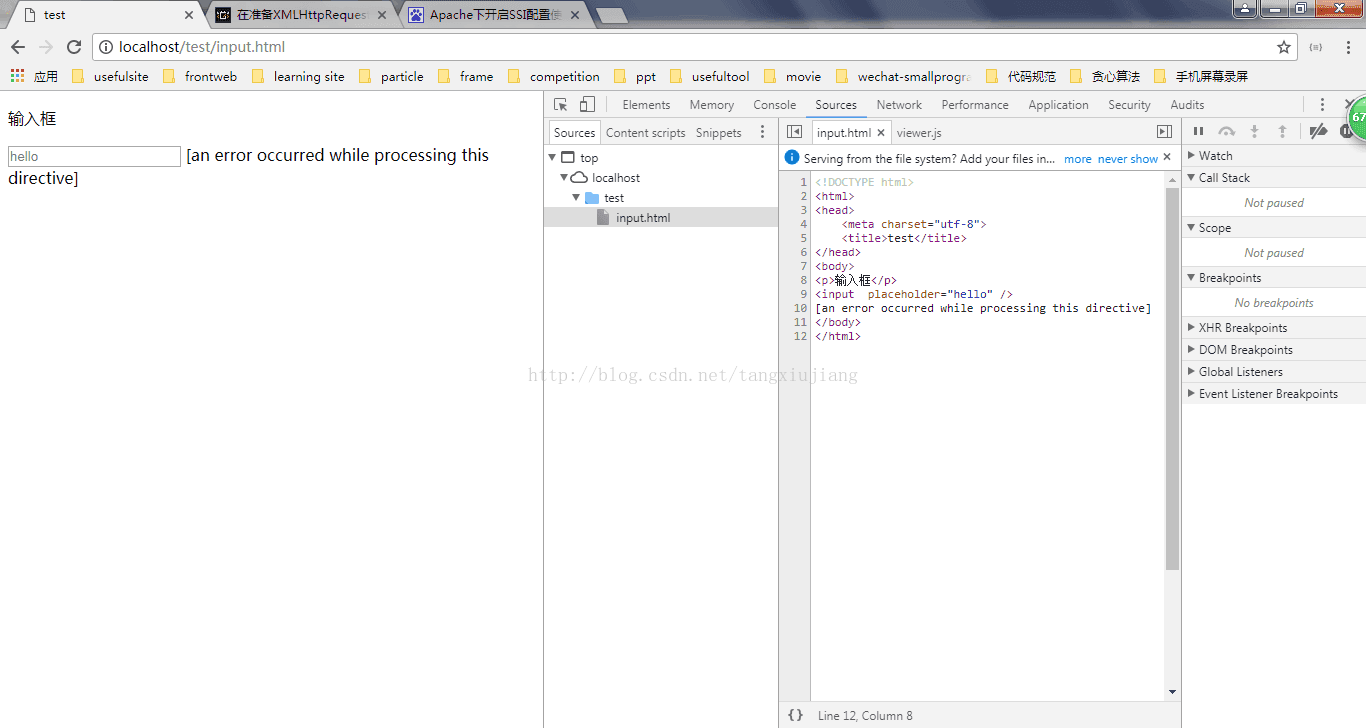This screenshot has height=728, width=1366.
Task: Collapse the test folder tree node
Action: [x=576, y=198]
